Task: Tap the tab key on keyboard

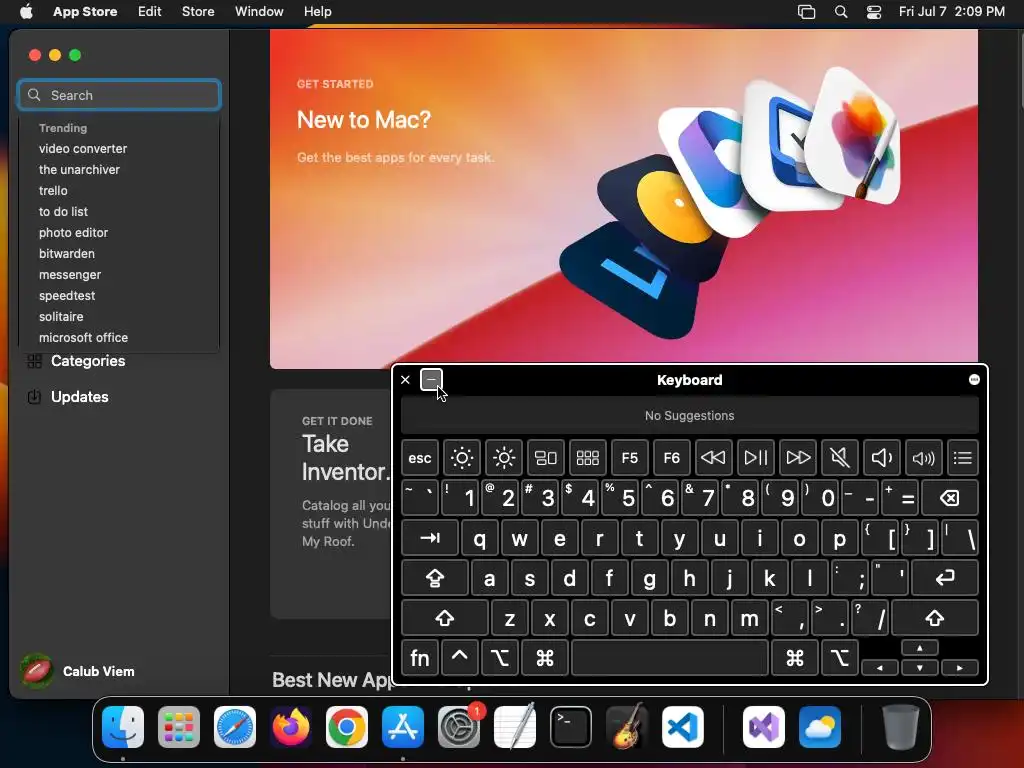Action: 430,538
